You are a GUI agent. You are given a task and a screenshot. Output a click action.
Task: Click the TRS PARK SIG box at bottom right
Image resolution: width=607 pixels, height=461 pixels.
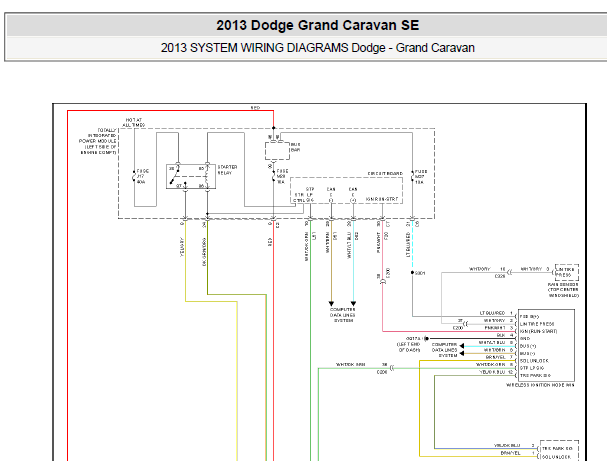[x=559, y=449]
